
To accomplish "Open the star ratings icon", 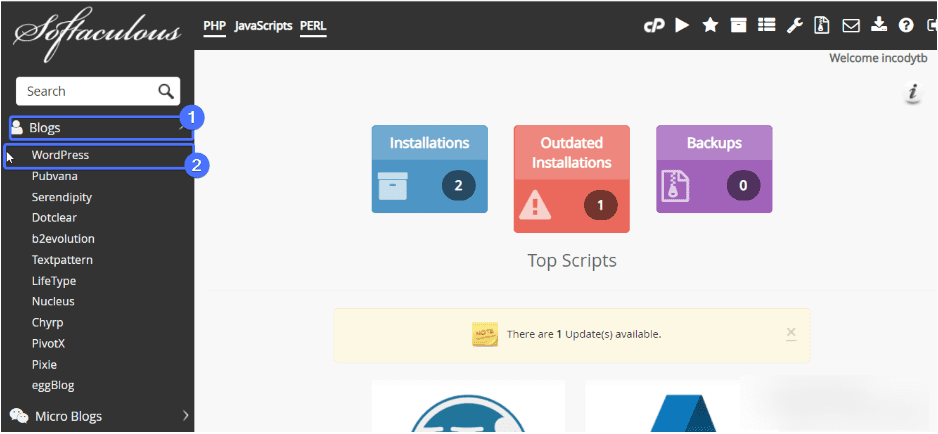I will (710, 25).
